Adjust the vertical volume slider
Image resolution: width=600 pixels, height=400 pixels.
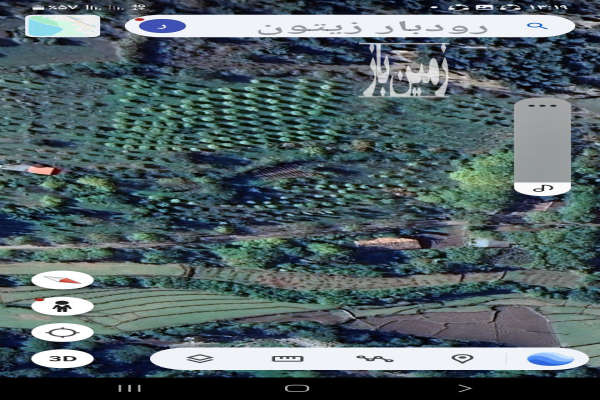pyautogui.click(x=542, y=145)
